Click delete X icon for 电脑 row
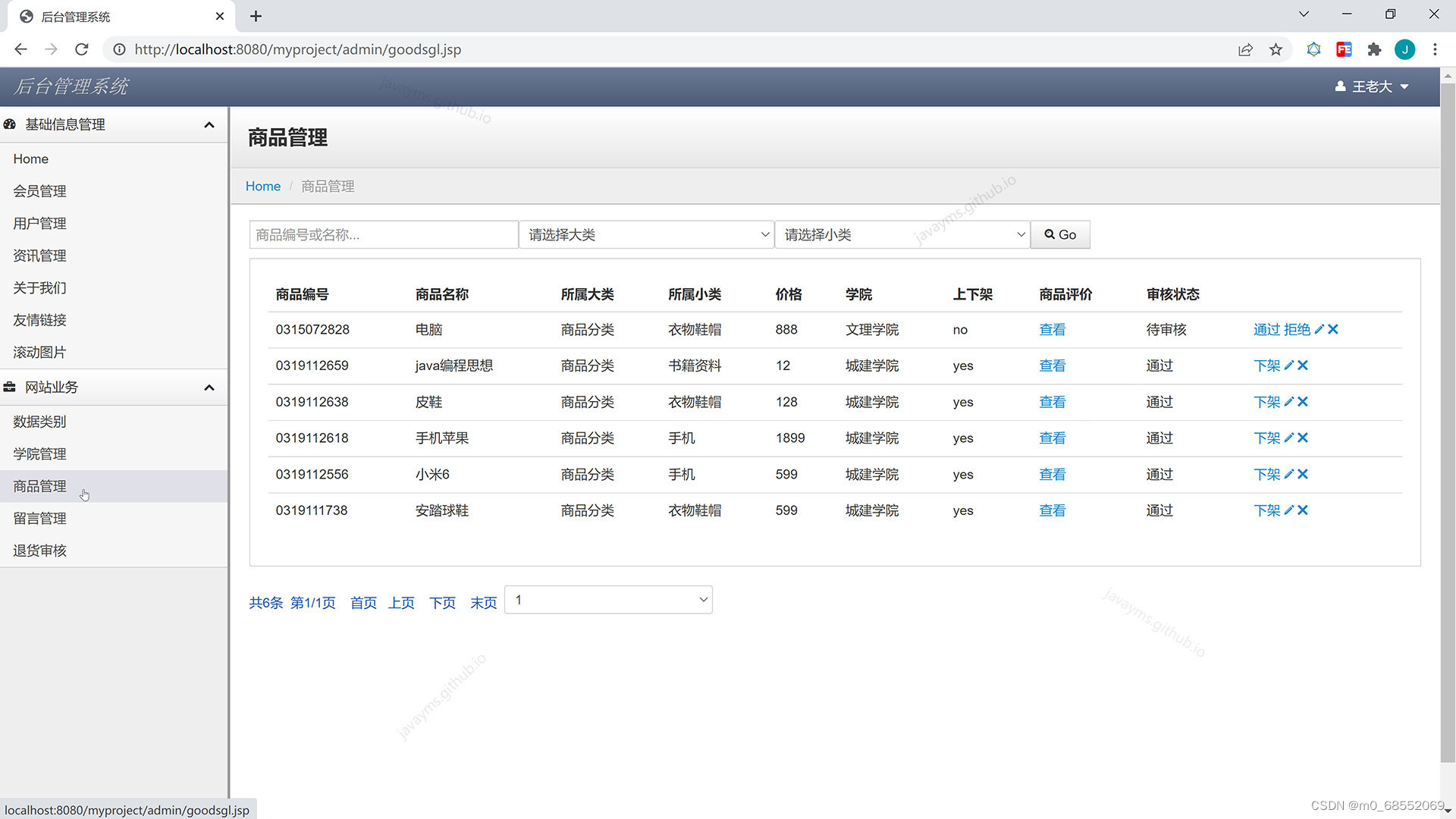The height and width of the screenshot is (819, 1456). pos(1332,330)
